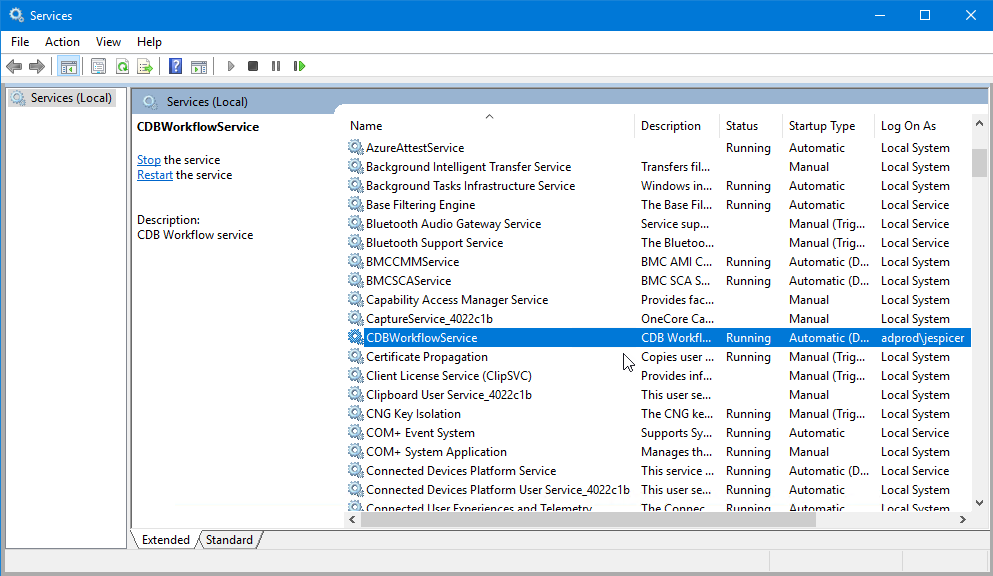
Task: Click the Export List toolbar icon
Action: click(145, 66)
